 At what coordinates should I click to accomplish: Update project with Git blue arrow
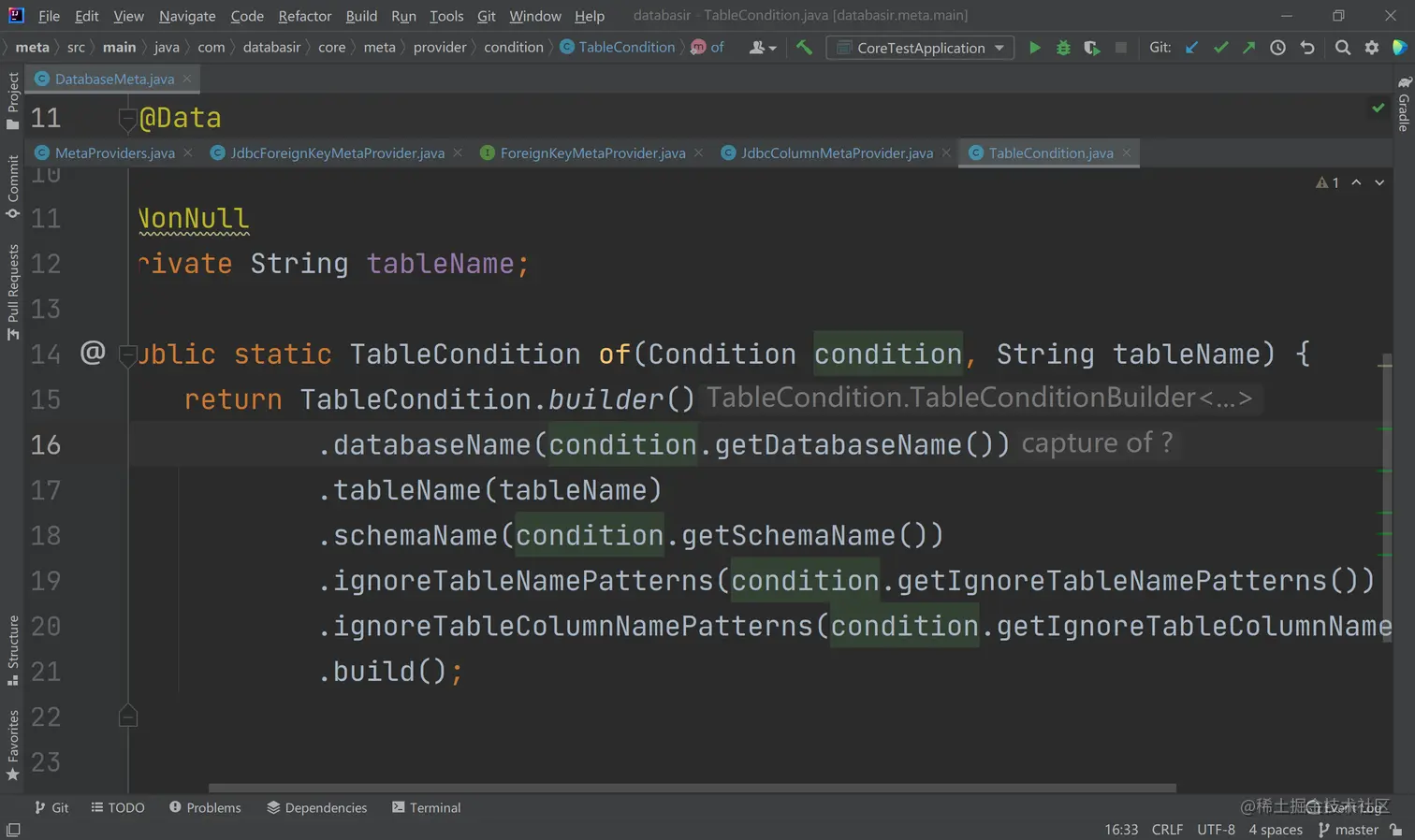(x=1191, y=48)
